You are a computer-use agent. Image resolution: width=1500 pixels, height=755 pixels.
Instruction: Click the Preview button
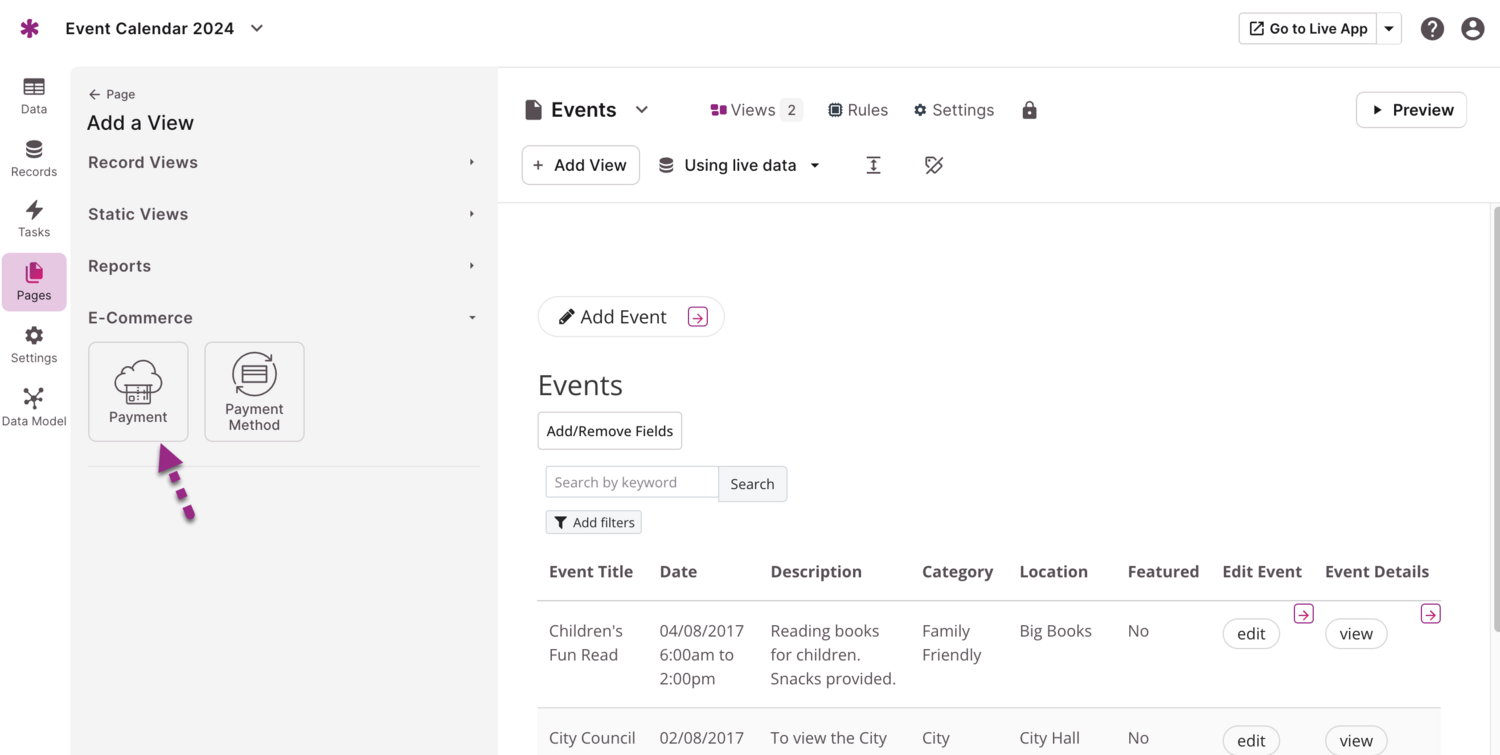(x=1411, y=109)
